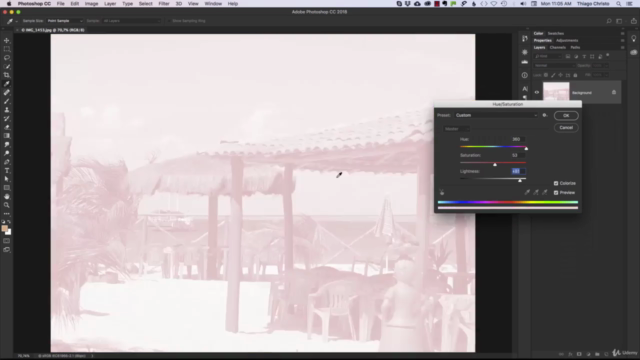Toggle shape layer filter in Layers panel

(x=592, y=56)
